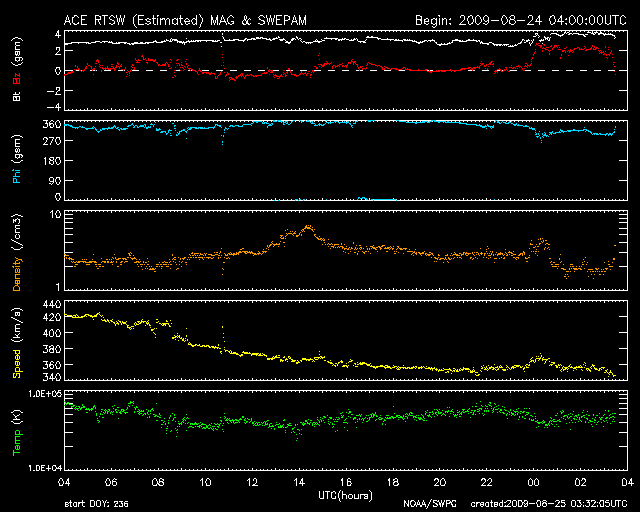The image size is (640, 512).
Task: Click the '14' hour tick on the UTC axis
Action: coord(299,483)
